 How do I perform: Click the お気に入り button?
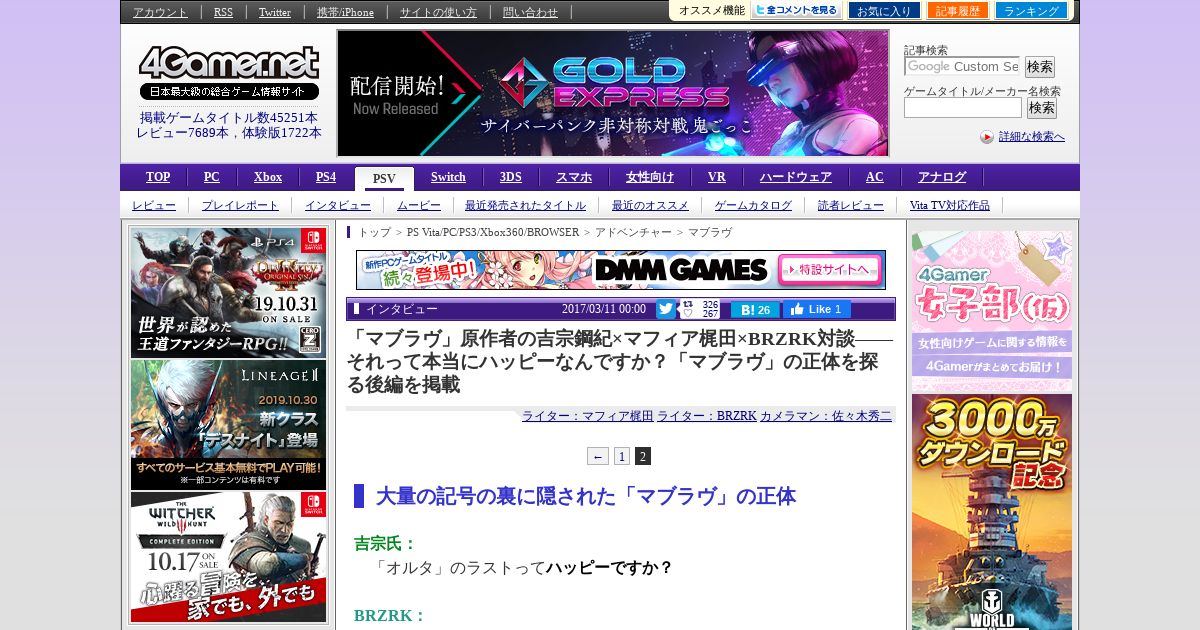coord(884,10)
